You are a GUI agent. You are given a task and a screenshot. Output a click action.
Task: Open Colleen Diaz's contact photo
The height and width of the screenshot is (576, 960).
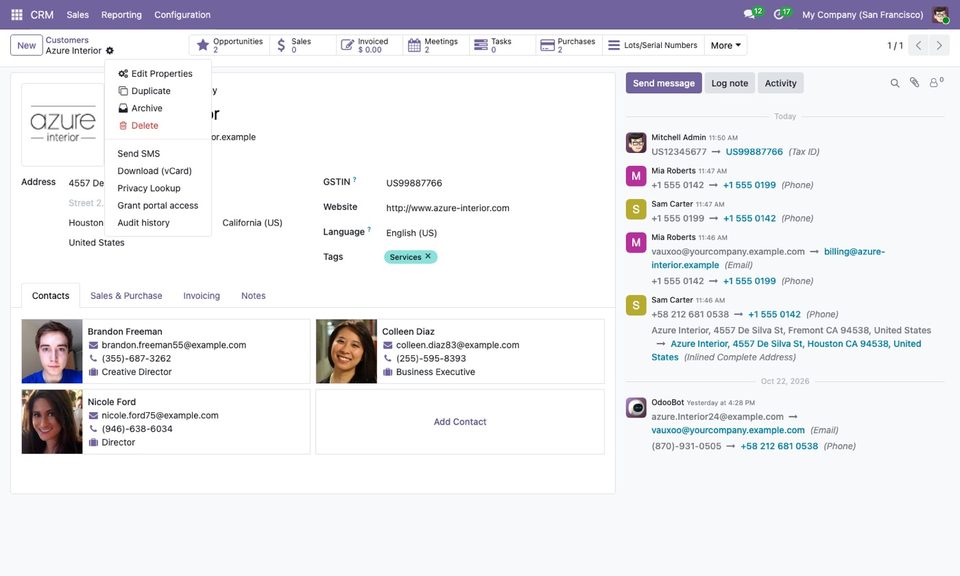coord(347,351)
